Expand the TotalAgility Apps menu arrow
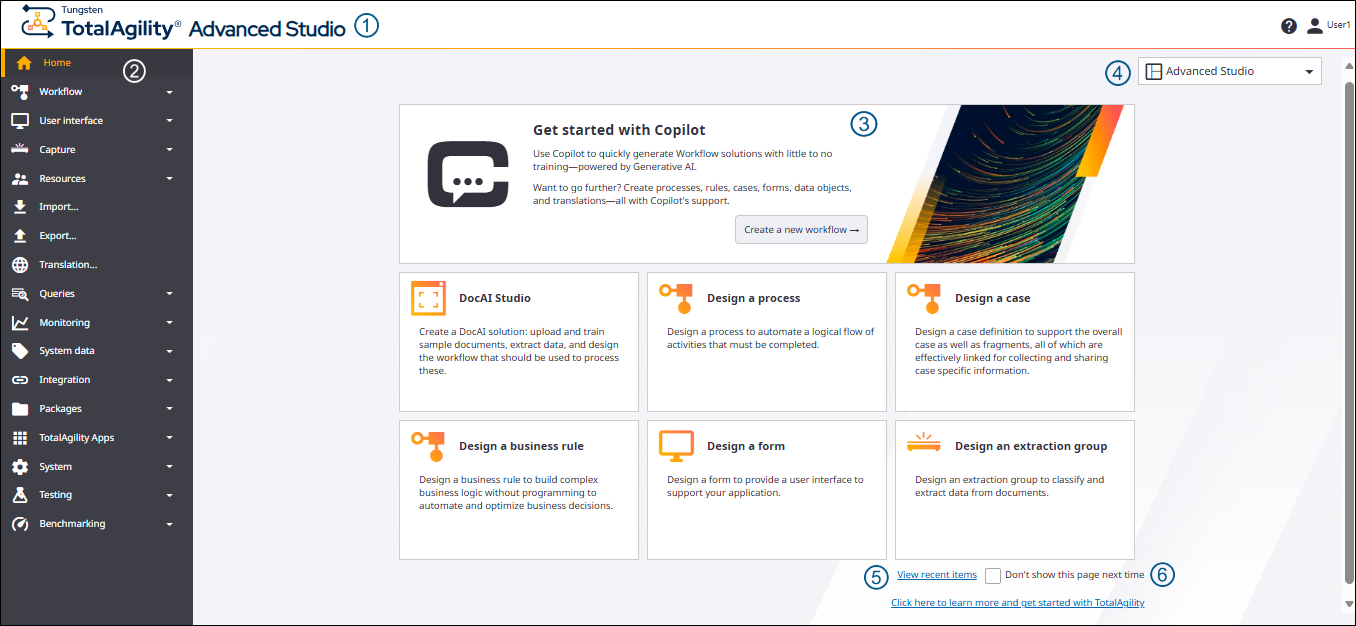The width and height of the screenshot is (1356, 626). [x=170, y=438]
